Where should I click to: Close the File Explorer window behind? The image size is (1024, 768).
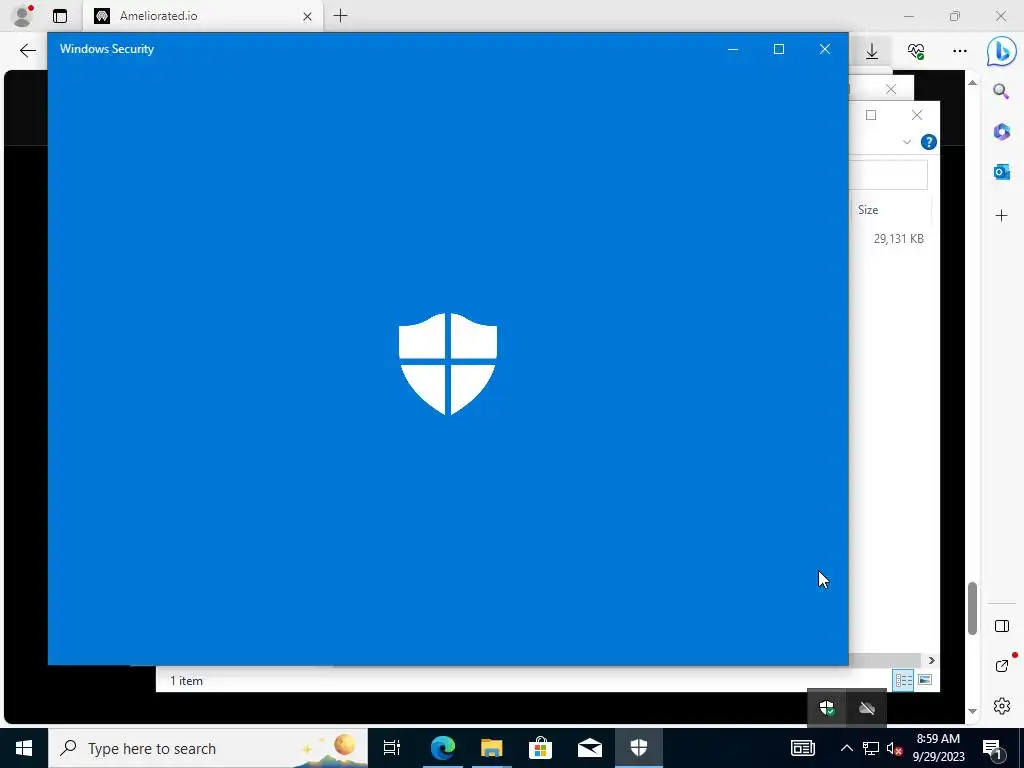coord(917,115)
